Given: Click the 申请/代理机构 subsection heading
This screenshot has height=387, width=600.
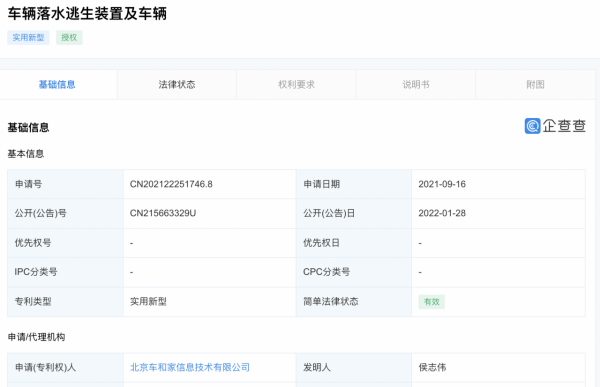Looking at the screenshot, I should [x=36, y=337].
